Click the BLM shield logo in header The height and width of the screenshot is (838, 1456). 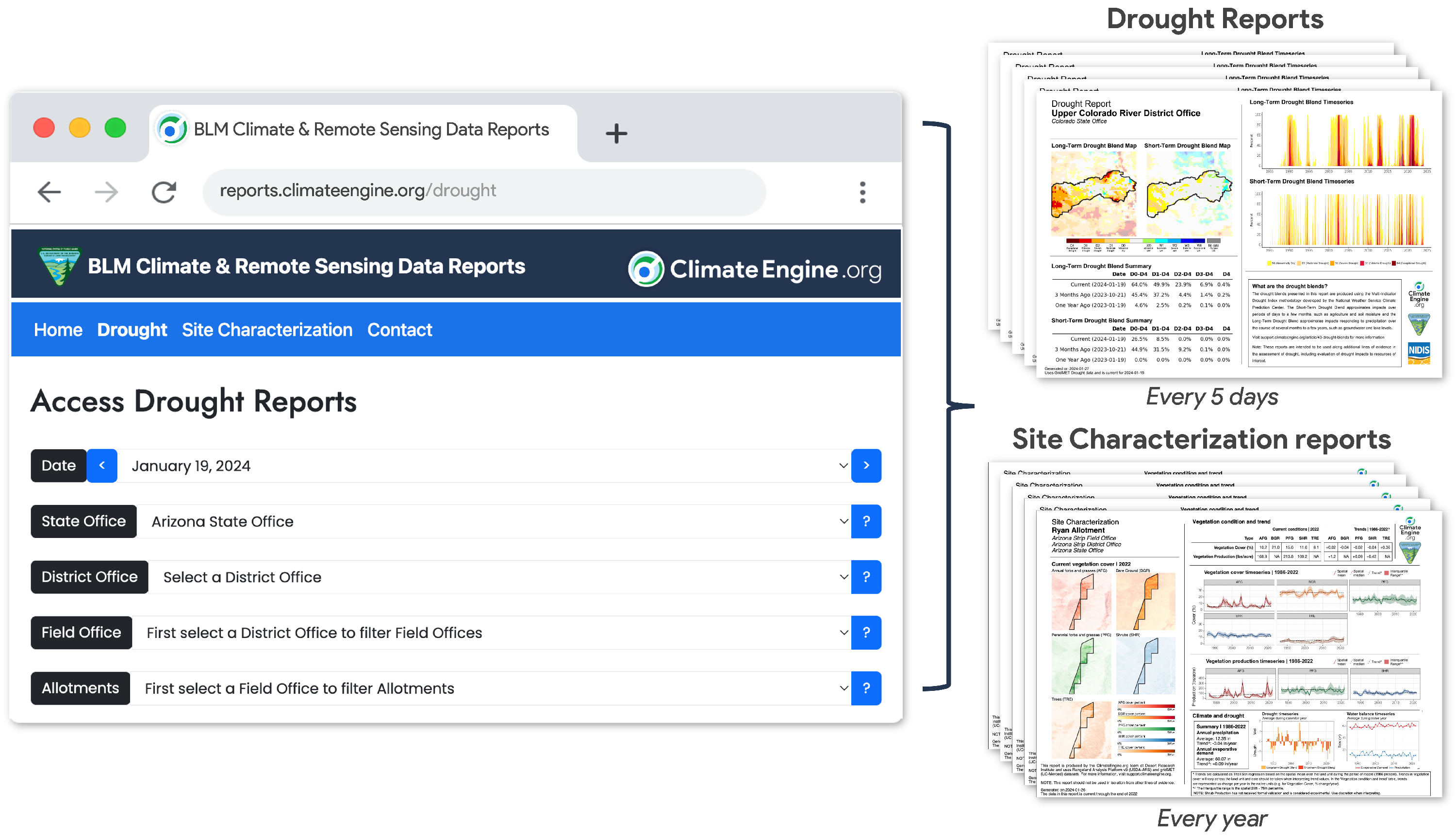pyautogui.click(x=59, y=265)
